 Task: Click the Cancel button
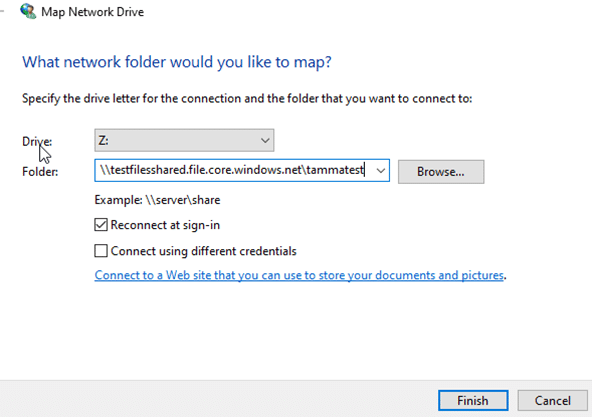[552, 400]
